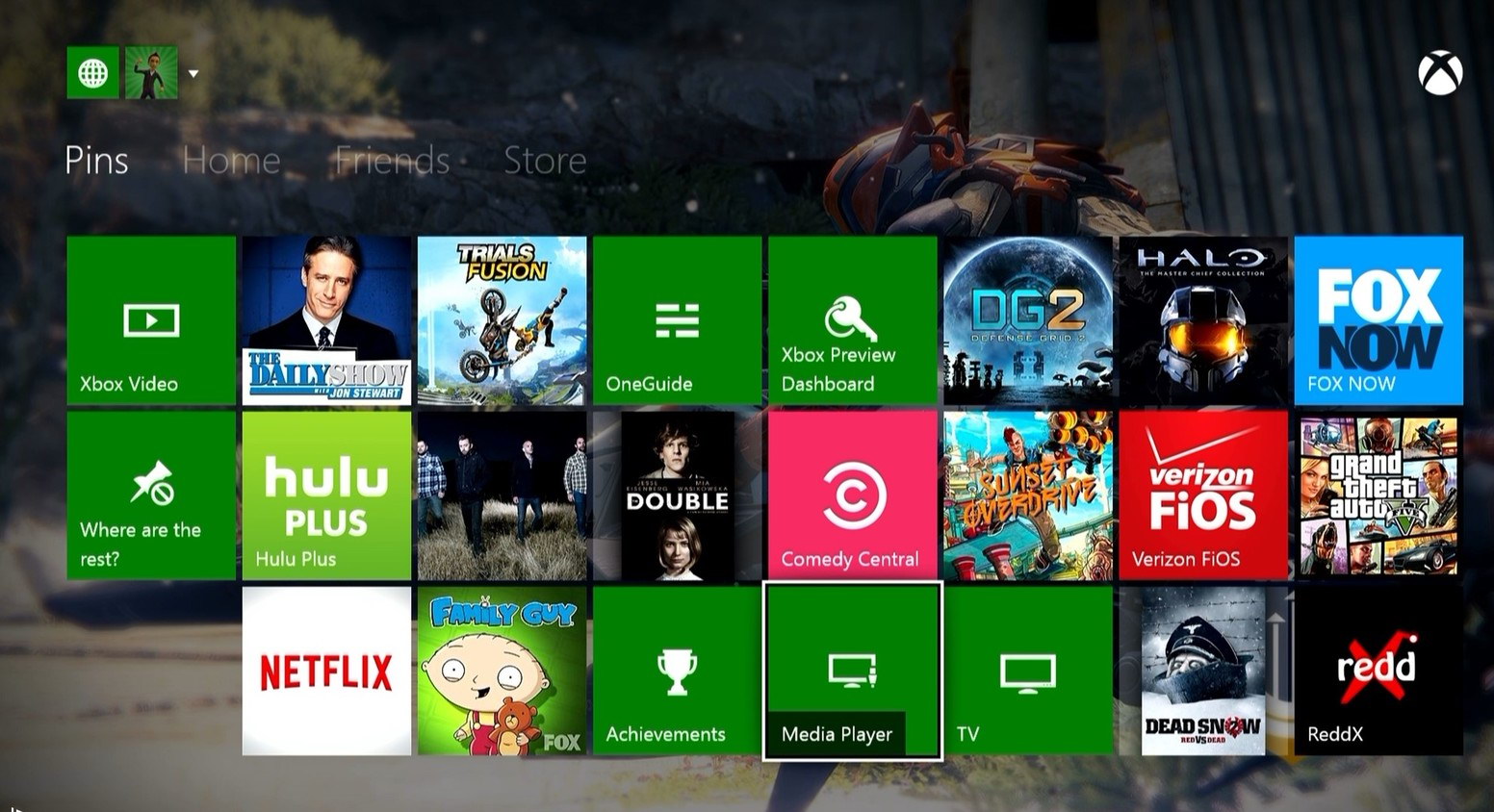Open The Double movie tile
The height and width of the screenshot is (812, 1494).
point(677,495)
